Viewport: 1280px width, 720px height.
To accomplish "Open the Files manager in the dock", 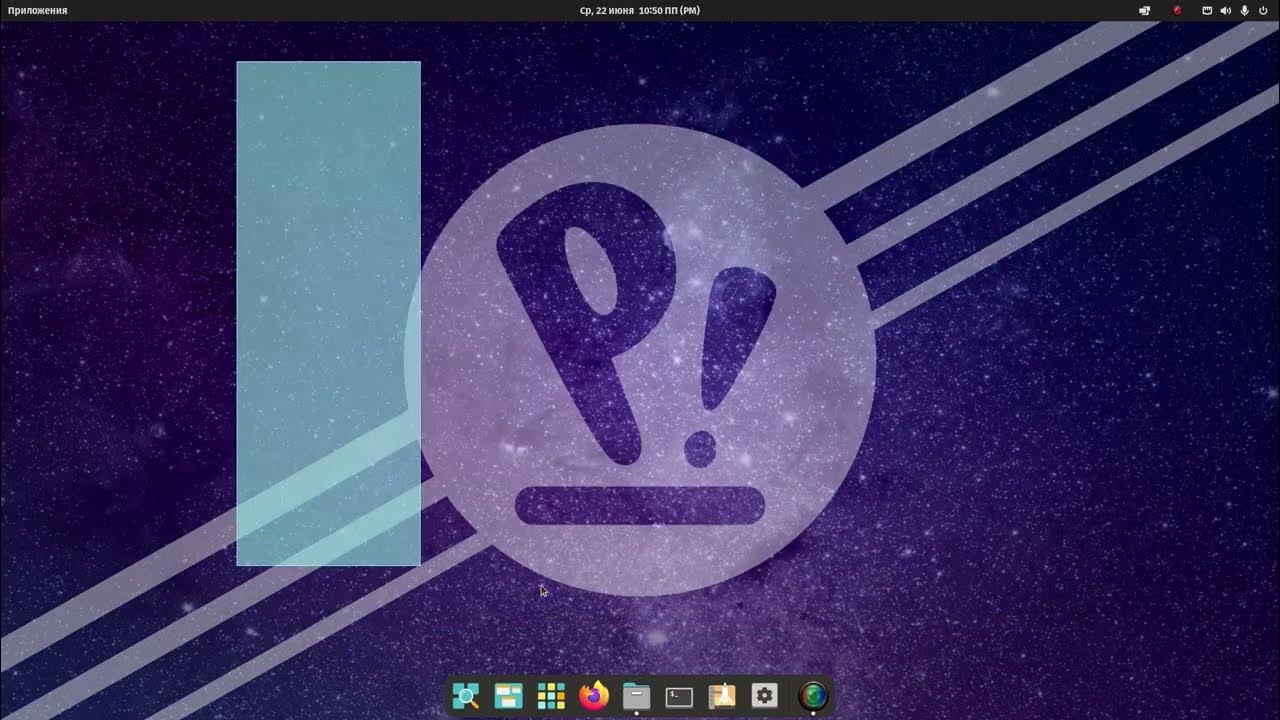I will [636, 696].
